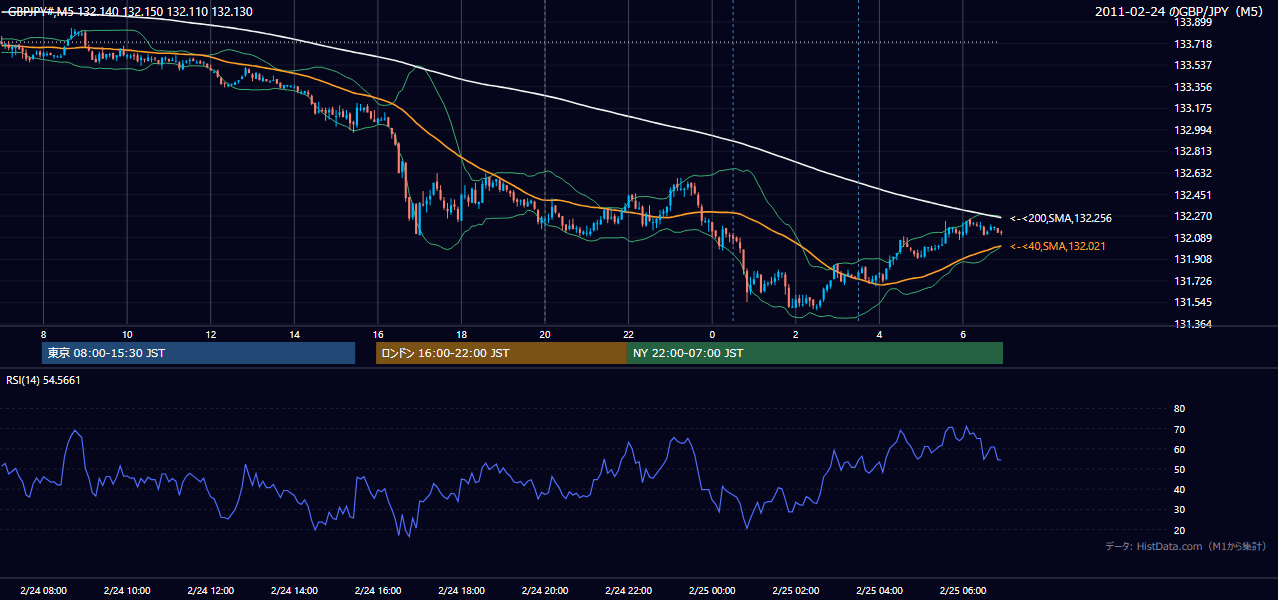Click the bottom time label 2/24 20:00

544,591
